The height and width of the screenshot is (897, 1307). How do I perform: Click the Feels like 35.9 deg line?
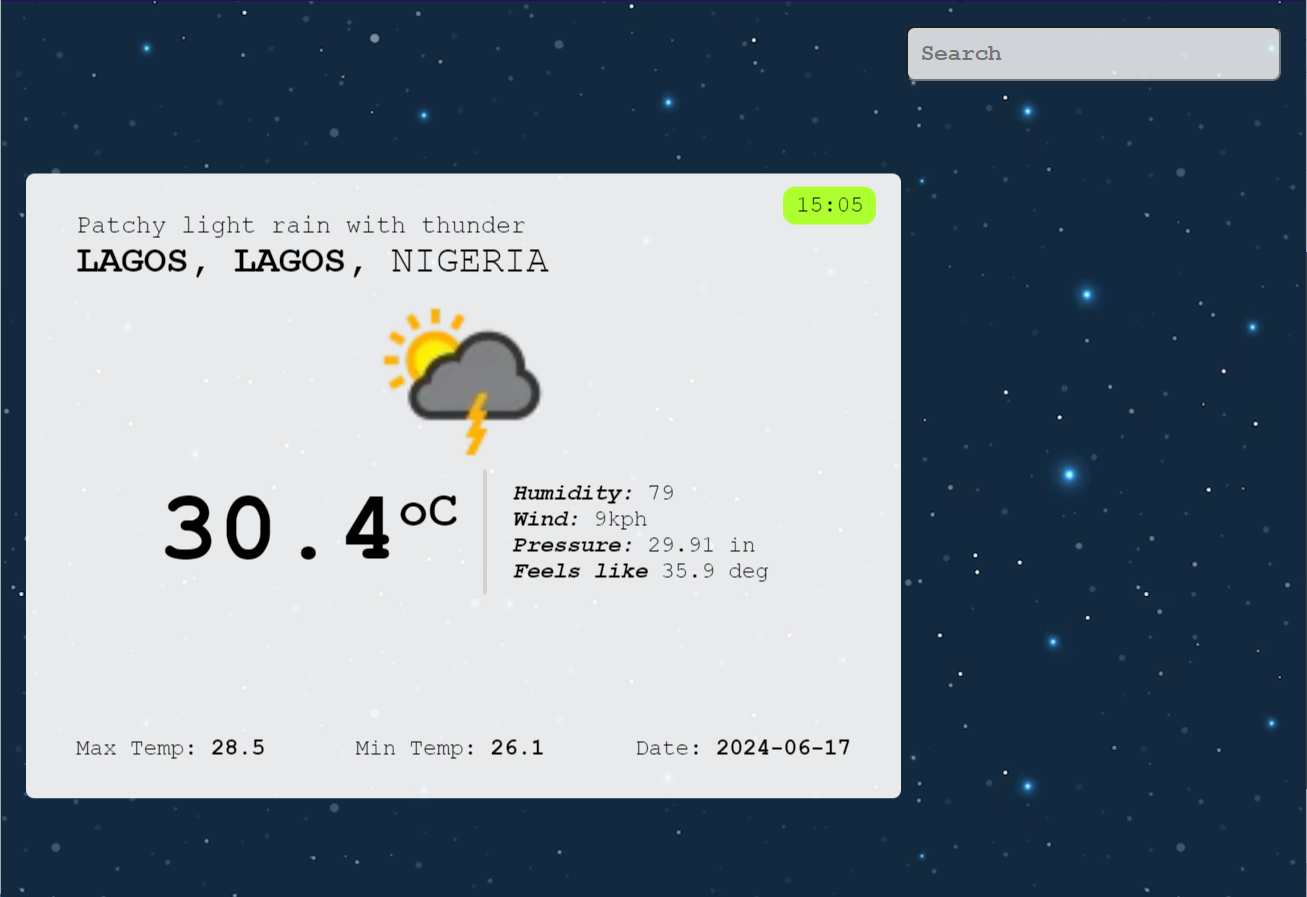click(641, 571)
